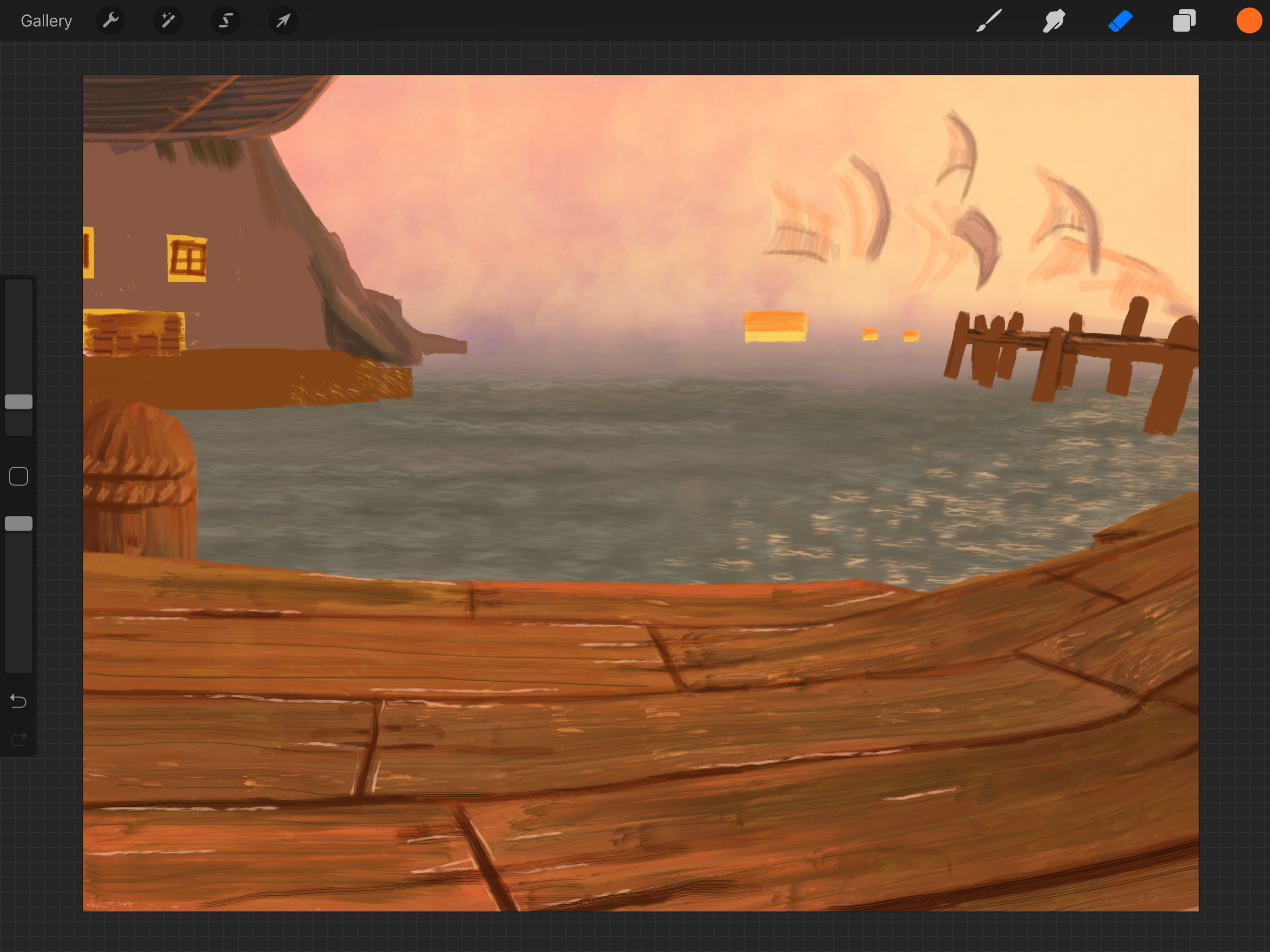1270x952 pixels.
Task: Return to the Gallery
Action: coord(46,21)
